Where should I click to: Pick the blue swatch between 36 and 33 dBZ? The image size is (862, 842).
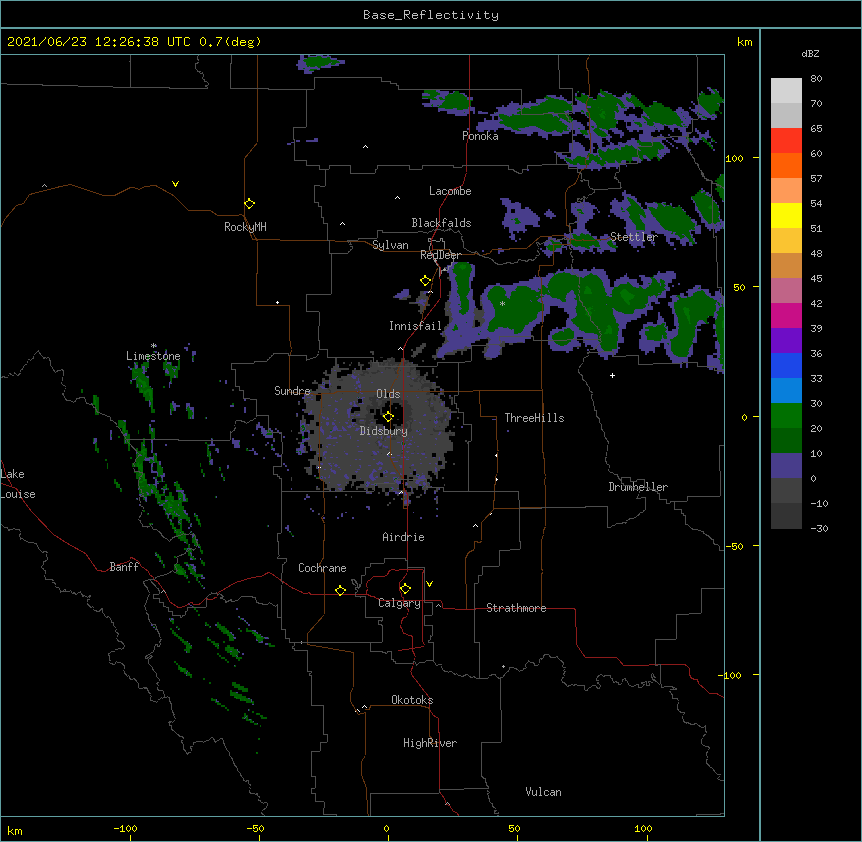(786, 366)
